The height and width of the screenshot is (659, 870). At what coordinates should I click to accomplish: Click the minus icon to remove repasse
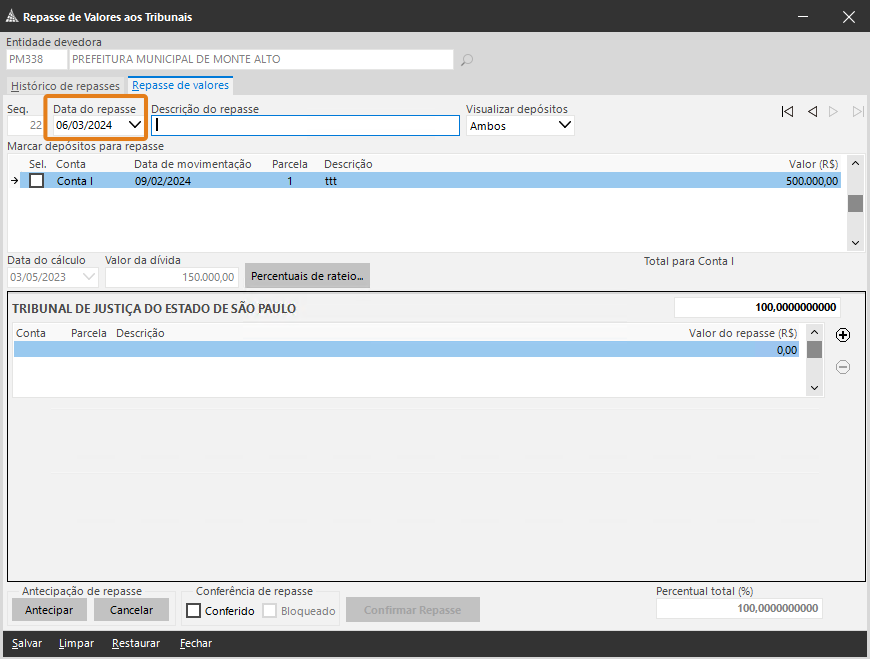843,367
